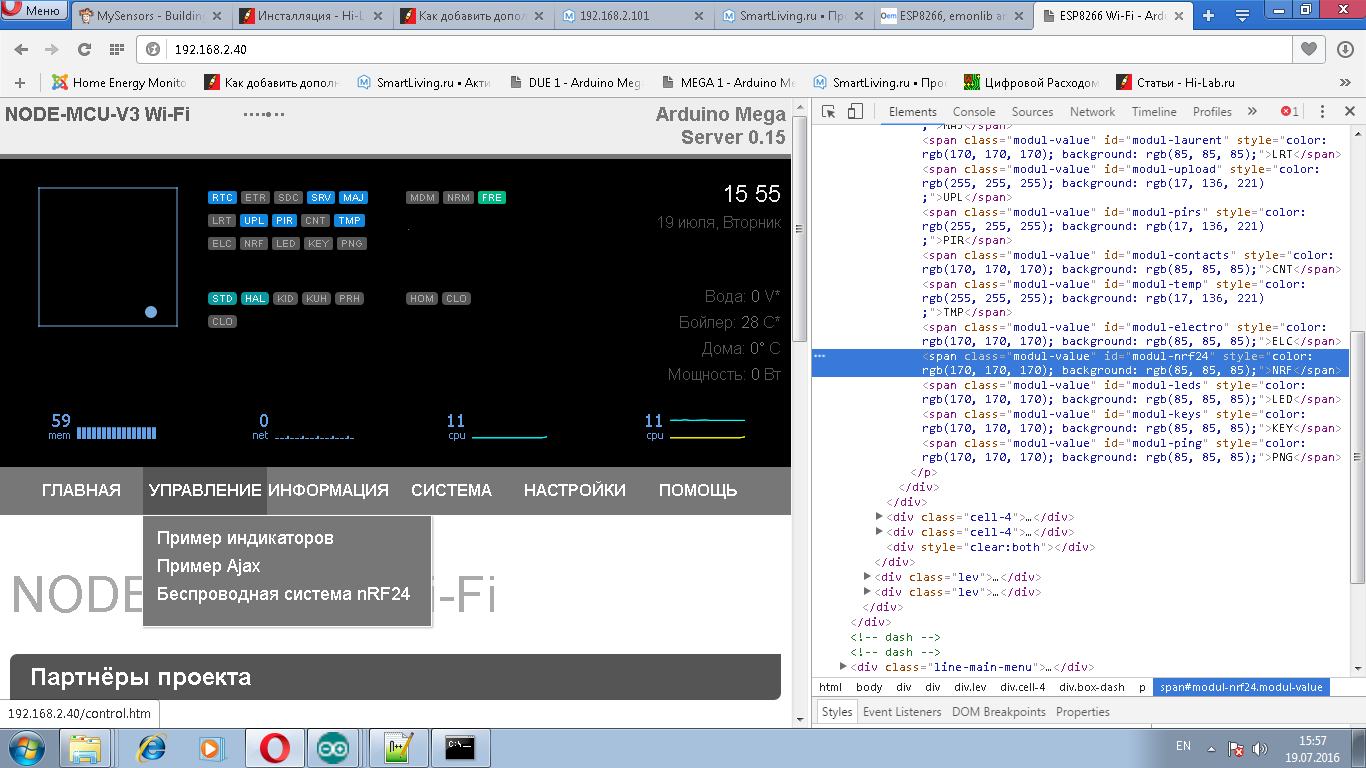Toggle device mode in DevTools
Viewport: 1366px width, 768px height.
click(855, 112)
